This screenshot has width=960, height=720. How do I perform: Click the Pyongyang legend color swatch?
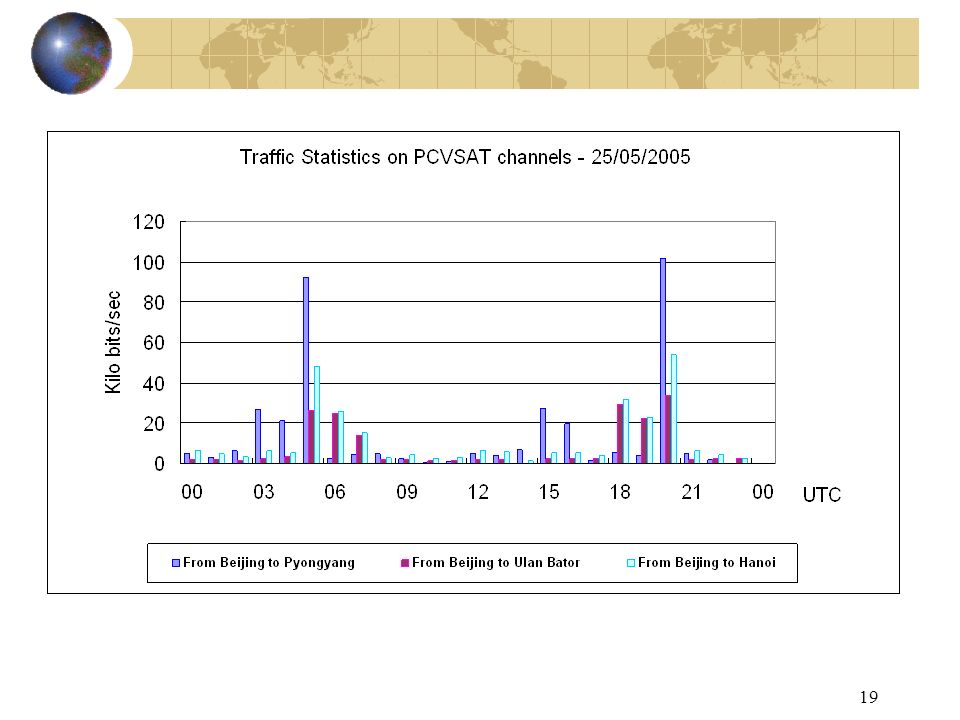coord(176,563)
